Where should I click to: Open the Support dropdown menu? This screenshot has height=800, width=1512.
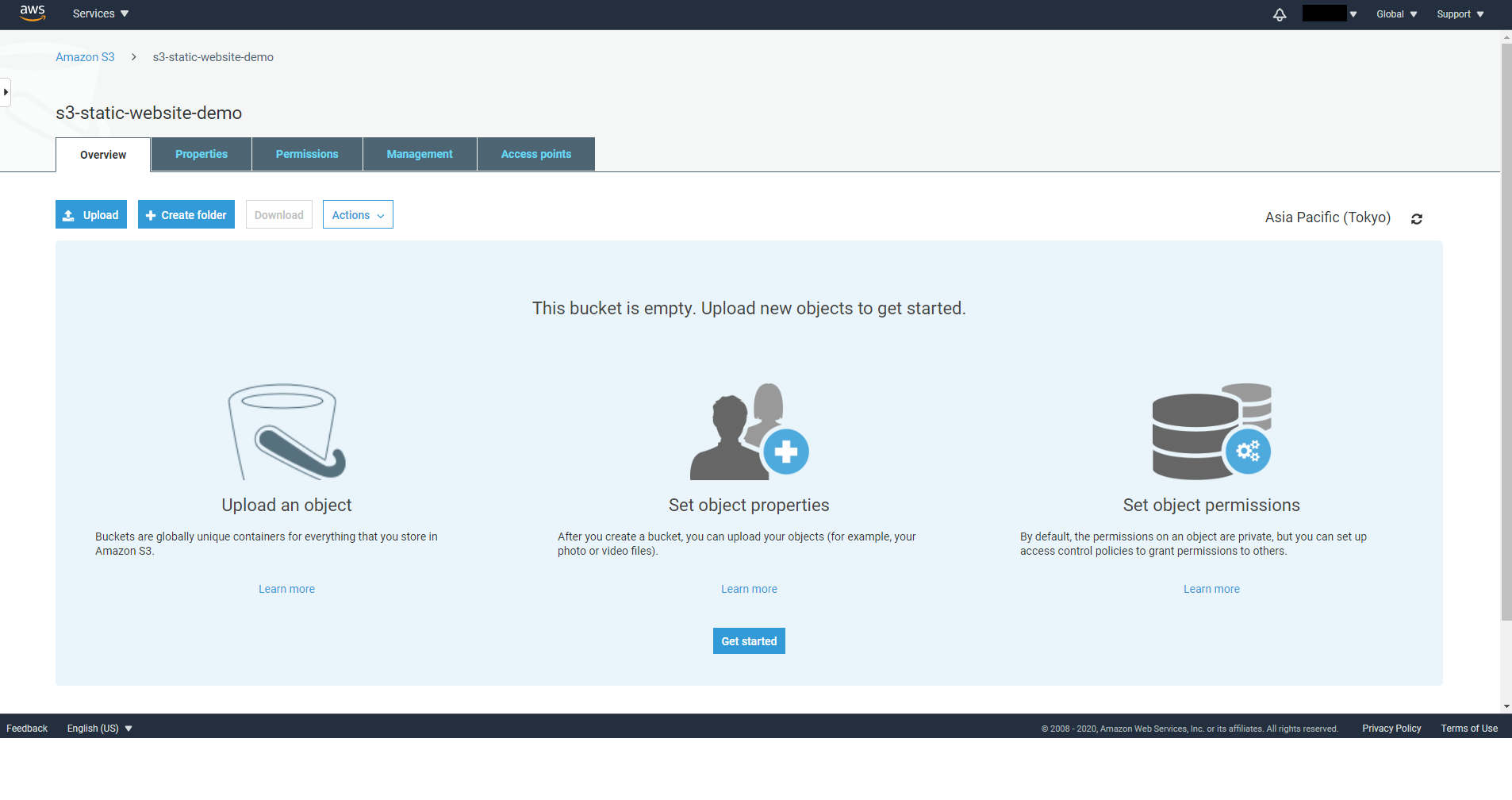(1460, 14)
